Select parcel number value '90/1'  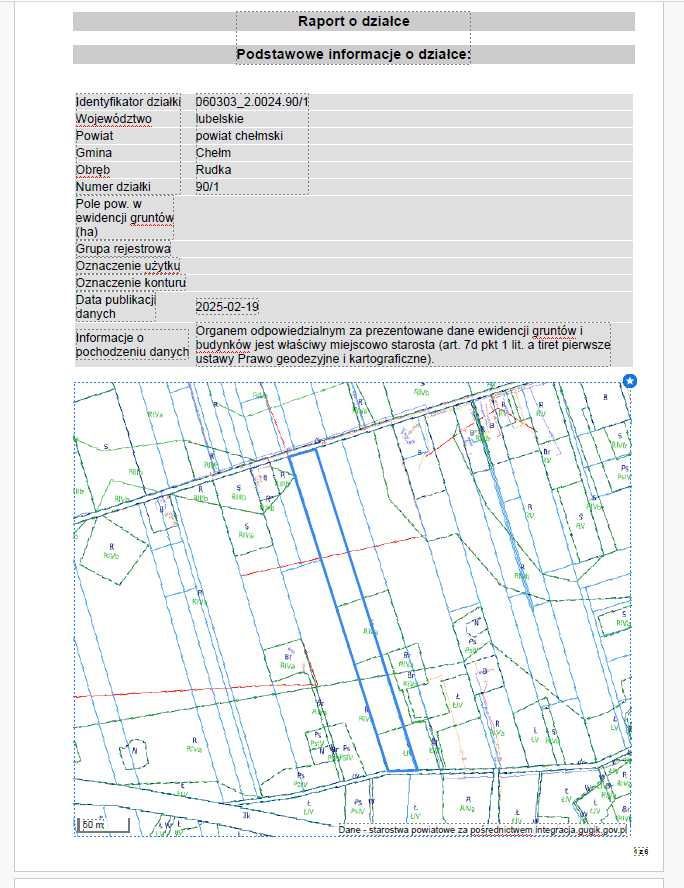pos(207,187)
